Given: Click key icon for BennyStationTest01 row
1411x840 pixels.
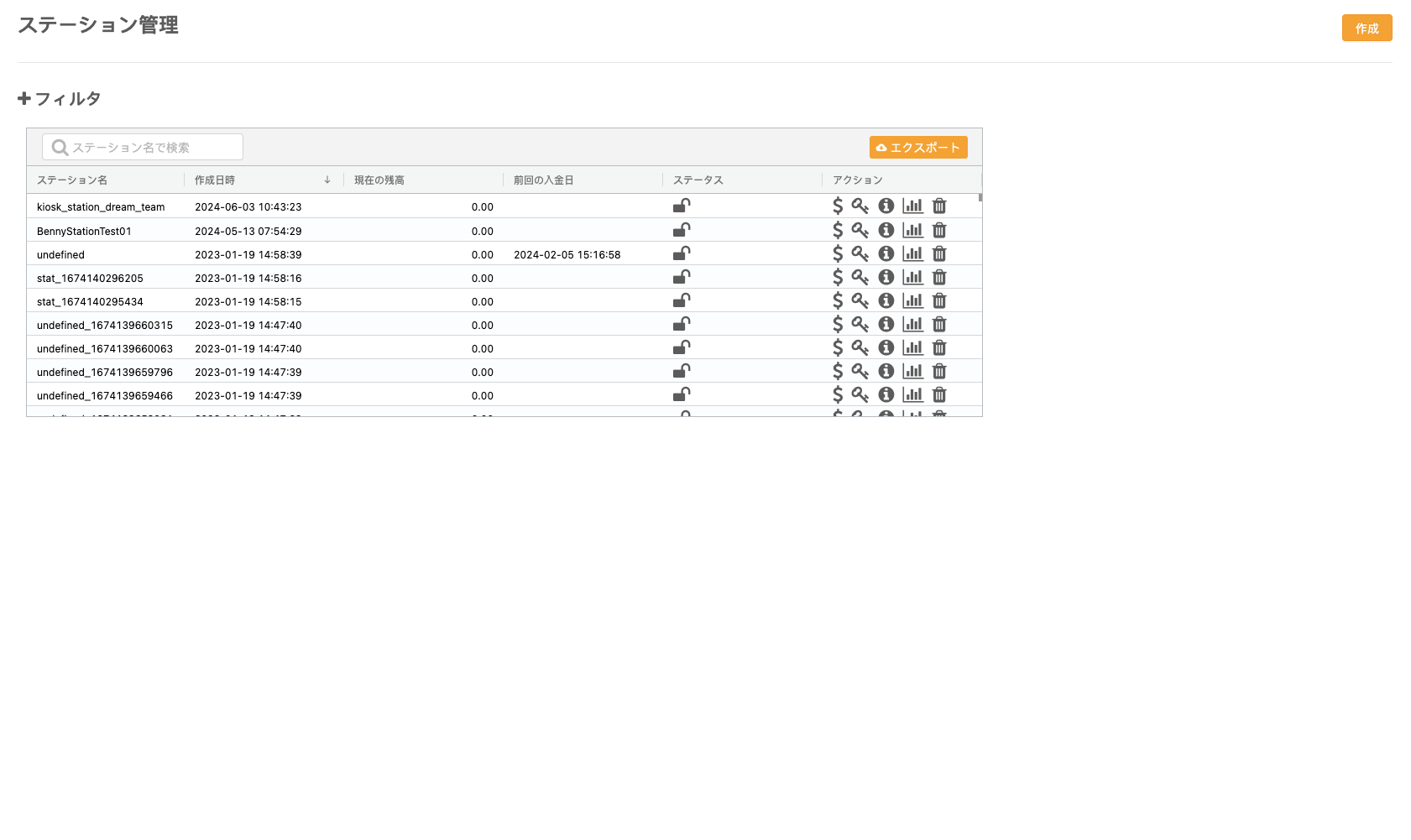Looking at the screenshot, I should pos(860,230).
